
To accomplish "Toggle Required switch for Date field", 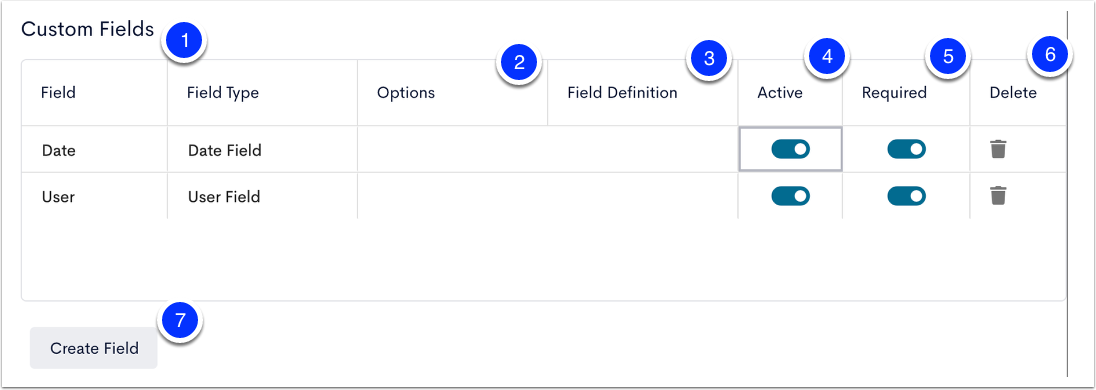I will (x=907, y=149).
